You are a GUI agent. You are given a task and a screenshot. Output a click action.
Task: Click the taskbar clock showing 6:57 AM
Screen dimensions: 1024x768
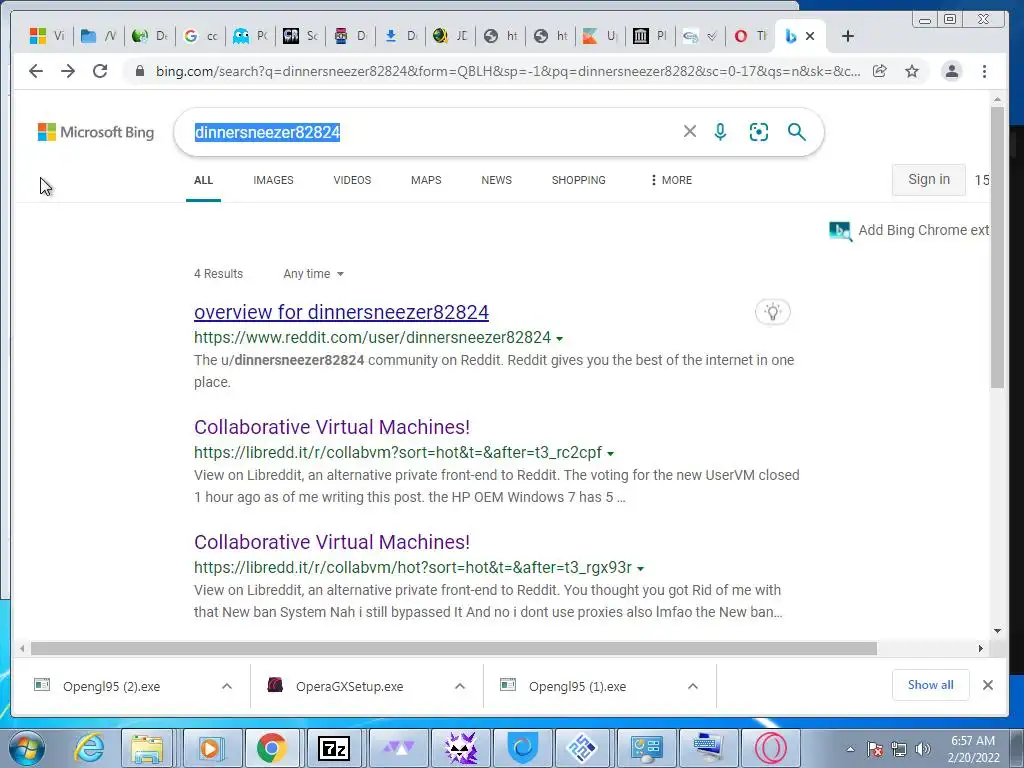[973, 749]
